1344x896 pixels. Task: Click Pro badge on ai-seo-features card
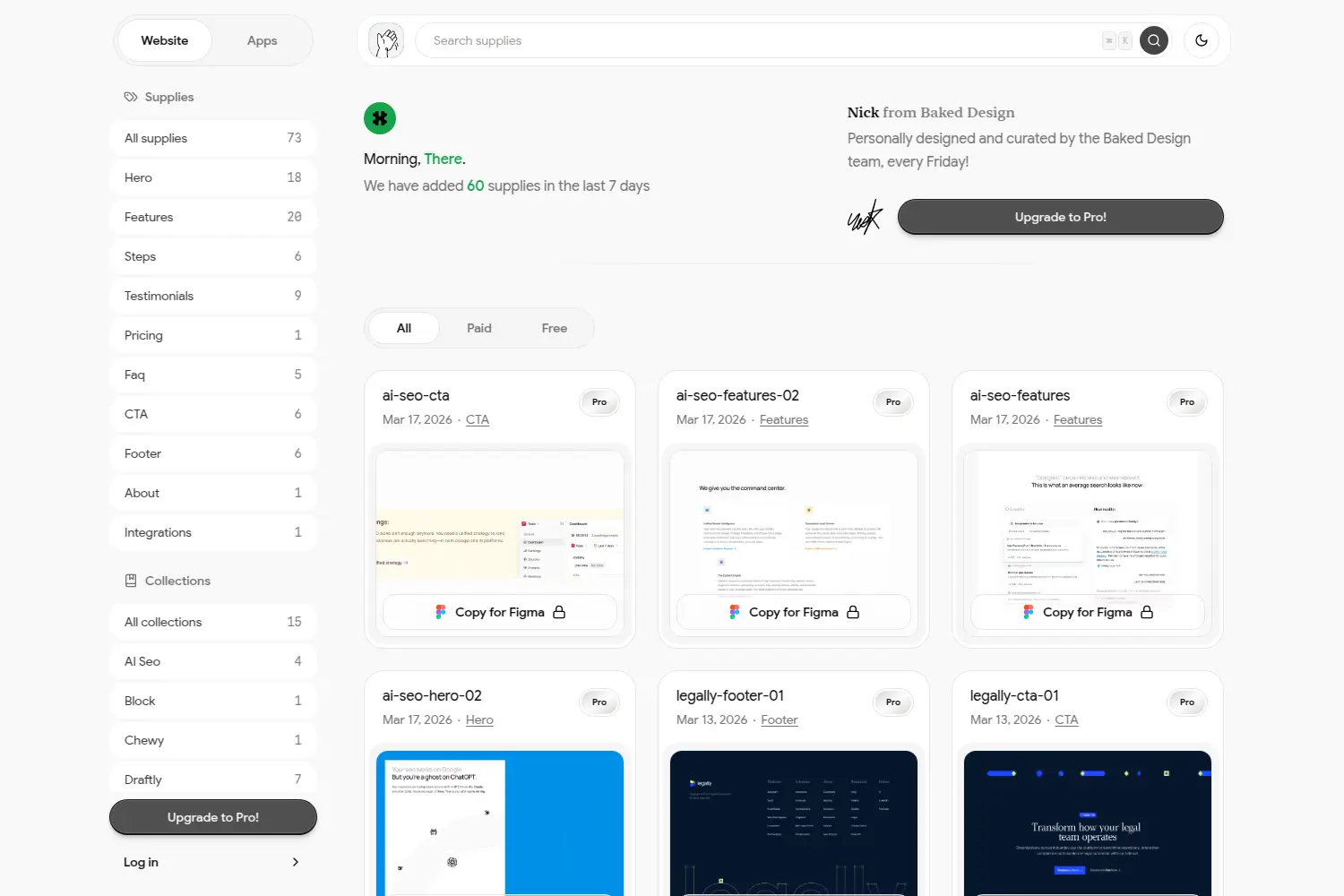click(x=1187, y=402)
